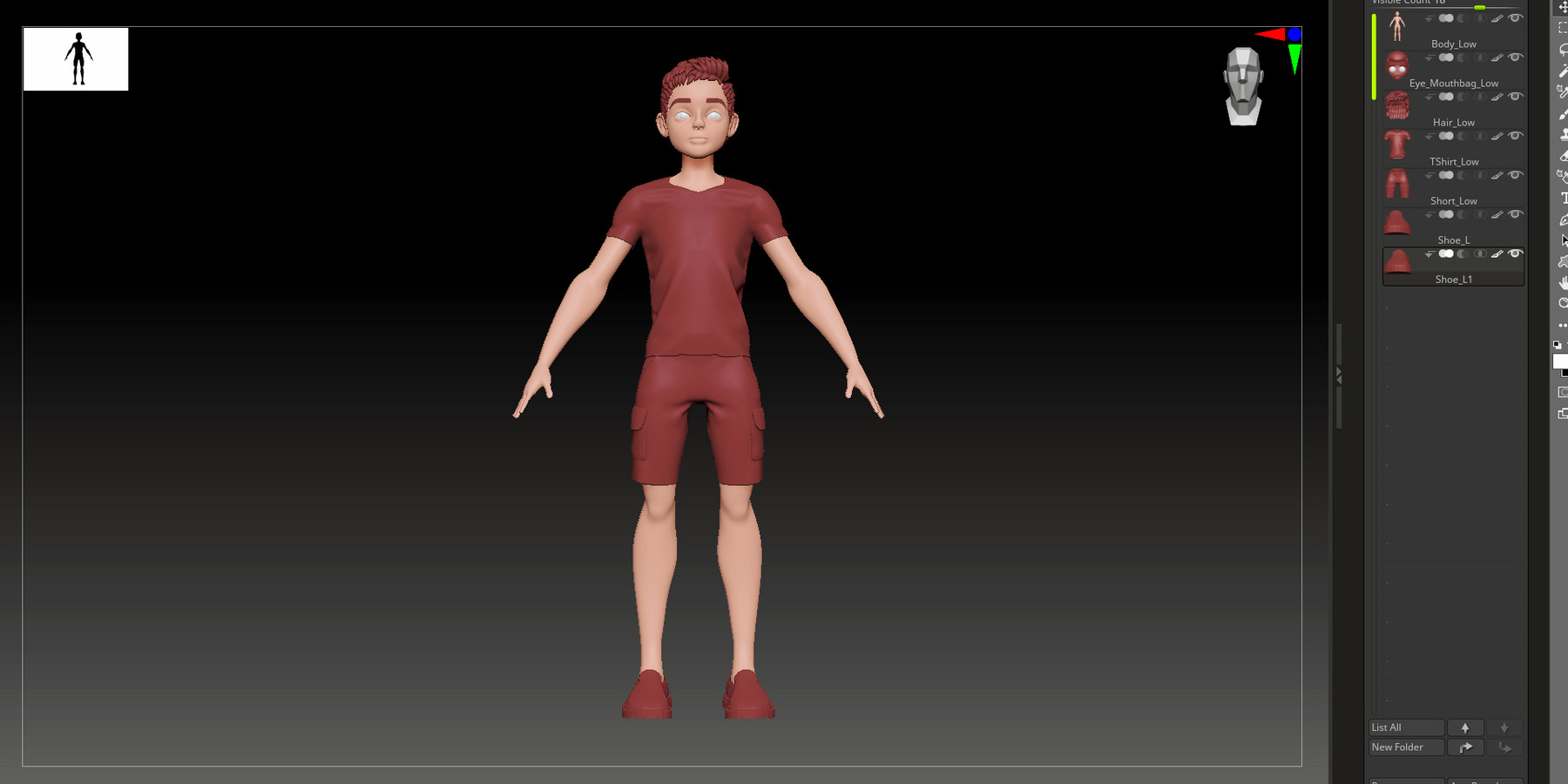Hide the Hair_Low subtool using the eye icon
1568x784 pixels.
point(1516,97)
